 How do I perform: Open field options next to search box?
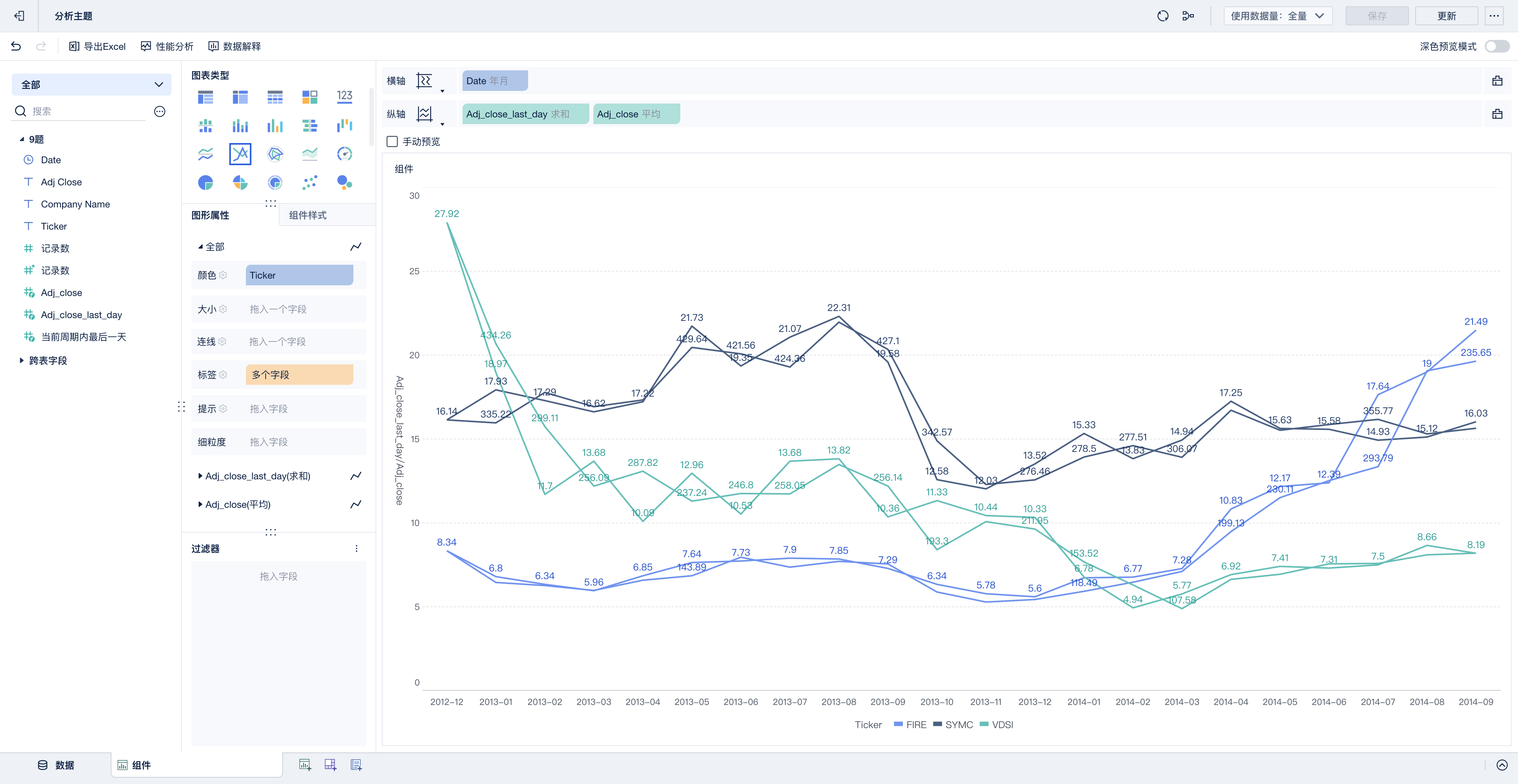click(160, 111)
